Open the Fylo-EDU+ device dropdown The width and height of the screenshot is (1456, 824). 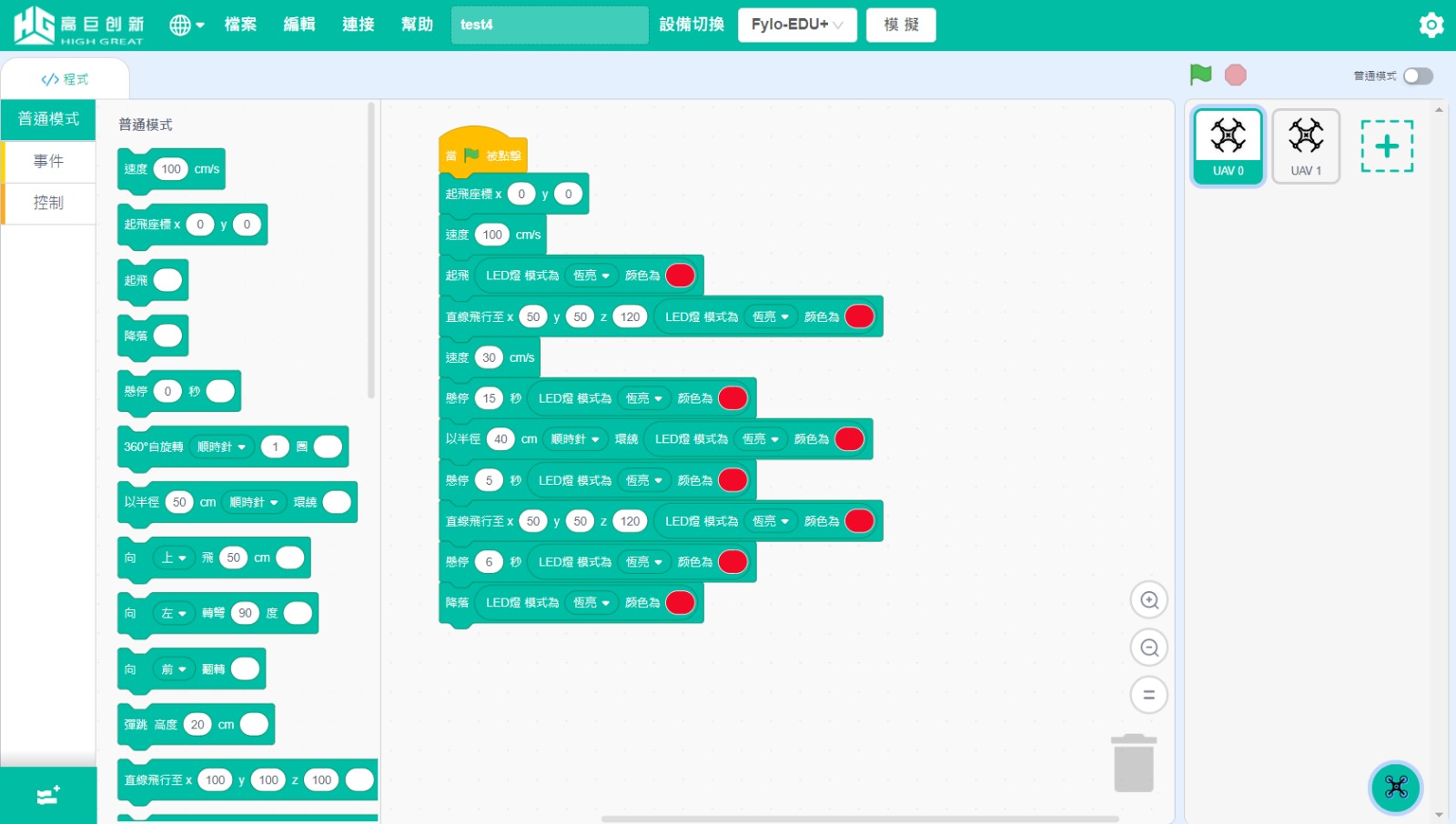[x=796, y=25]
